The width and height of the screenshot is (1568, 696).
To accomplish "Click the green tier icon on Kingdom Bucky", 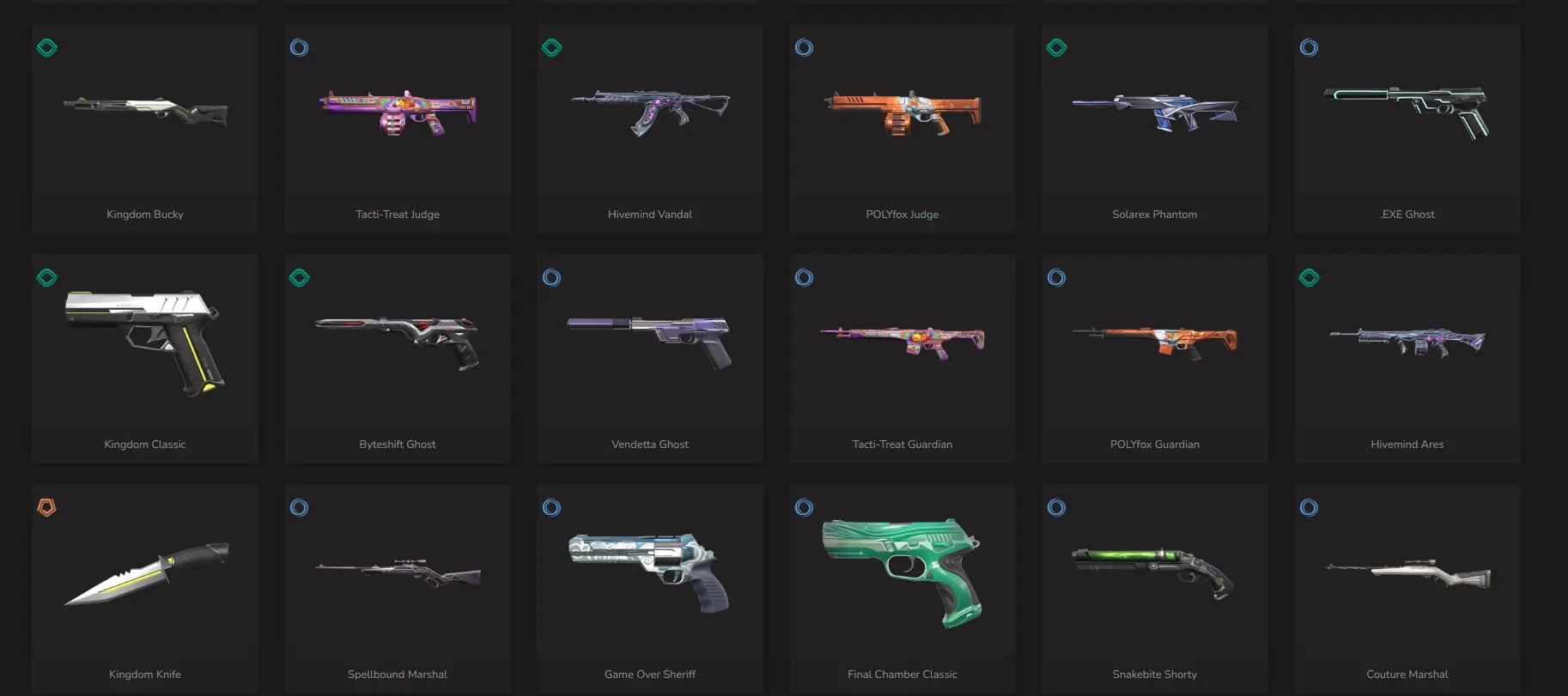I will point(47,48).
